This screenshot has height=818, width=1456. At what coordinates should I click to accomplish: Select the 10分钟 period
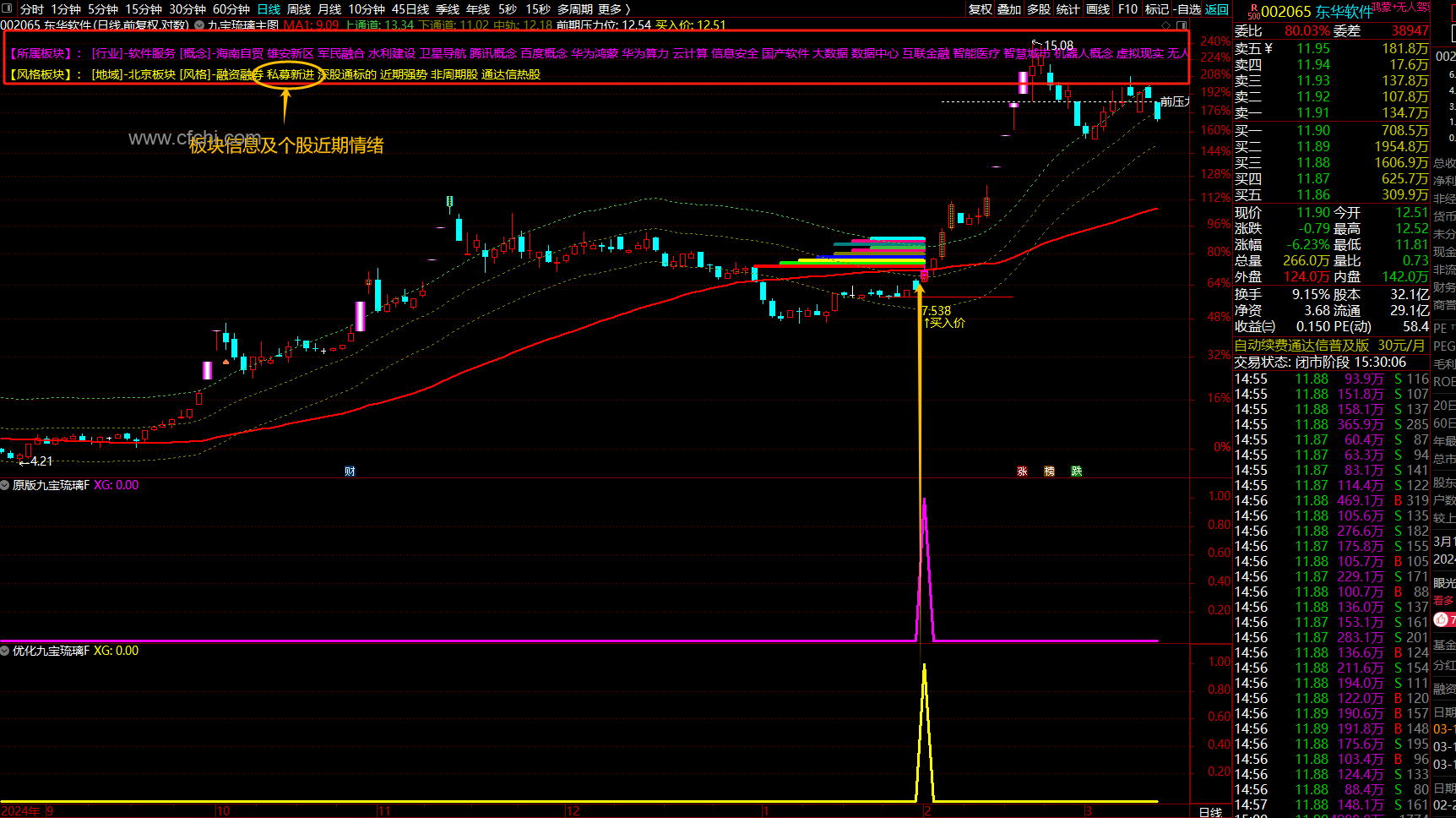(x=367, y=8)
